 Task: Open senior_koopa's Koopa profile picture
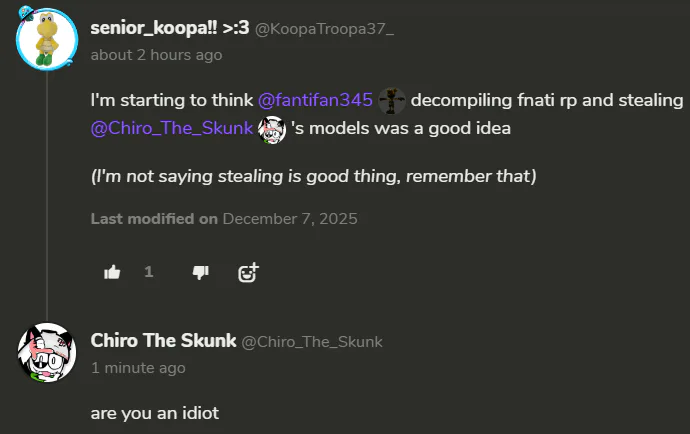(47, 39)
